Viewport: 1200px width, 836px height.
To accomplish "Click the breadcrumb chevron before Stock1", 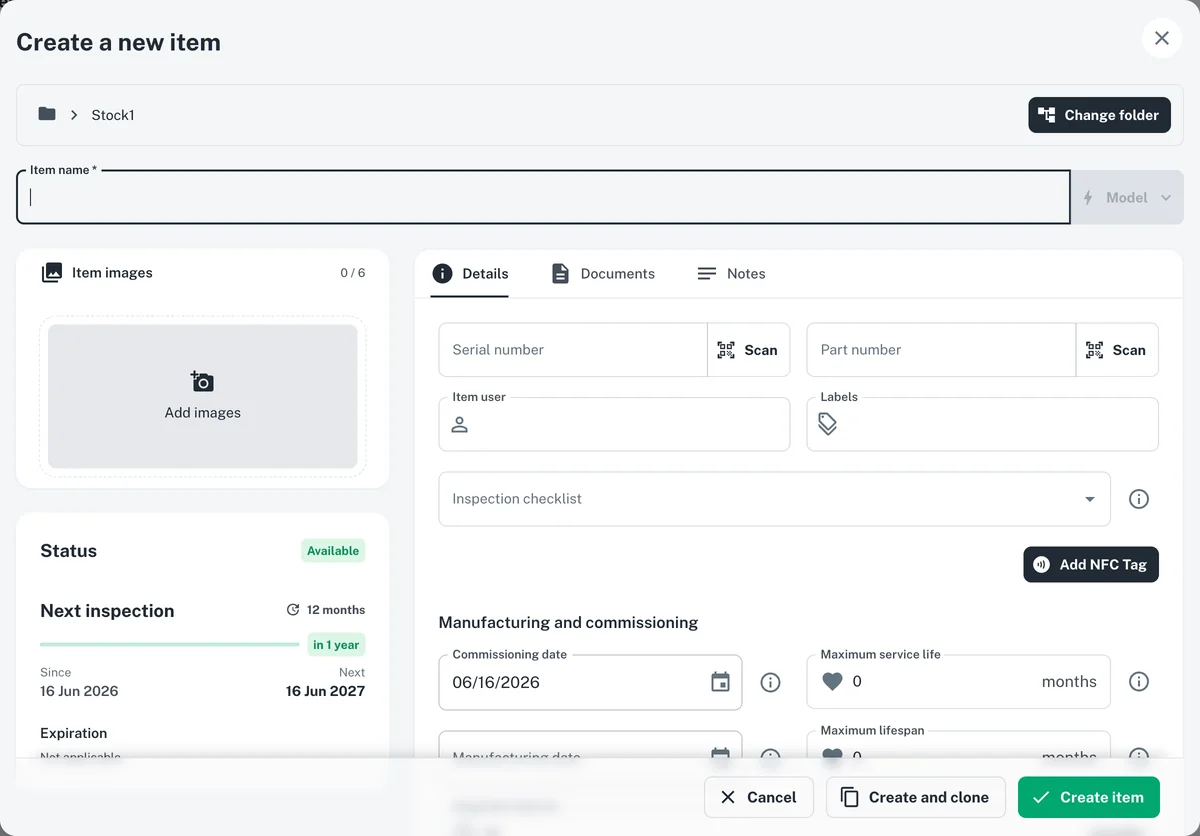I will 74,115.
